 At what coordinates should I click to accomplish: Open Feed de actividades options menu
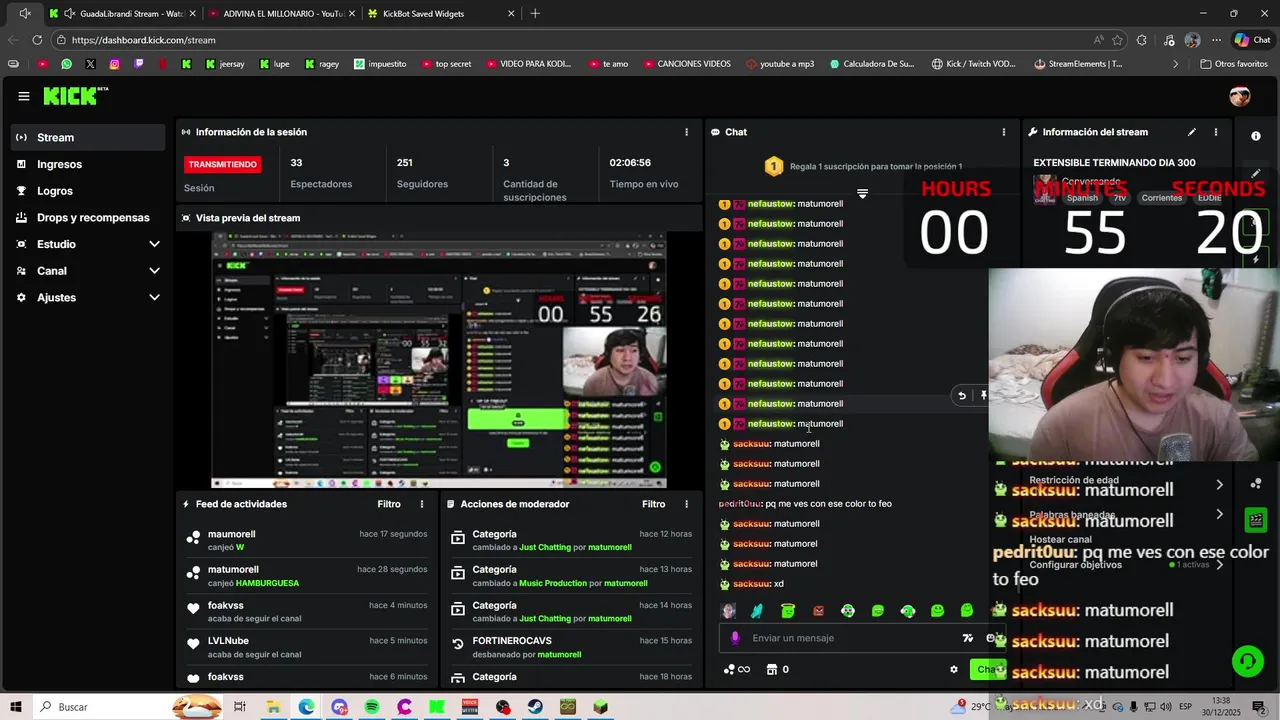tap(422, 504)
